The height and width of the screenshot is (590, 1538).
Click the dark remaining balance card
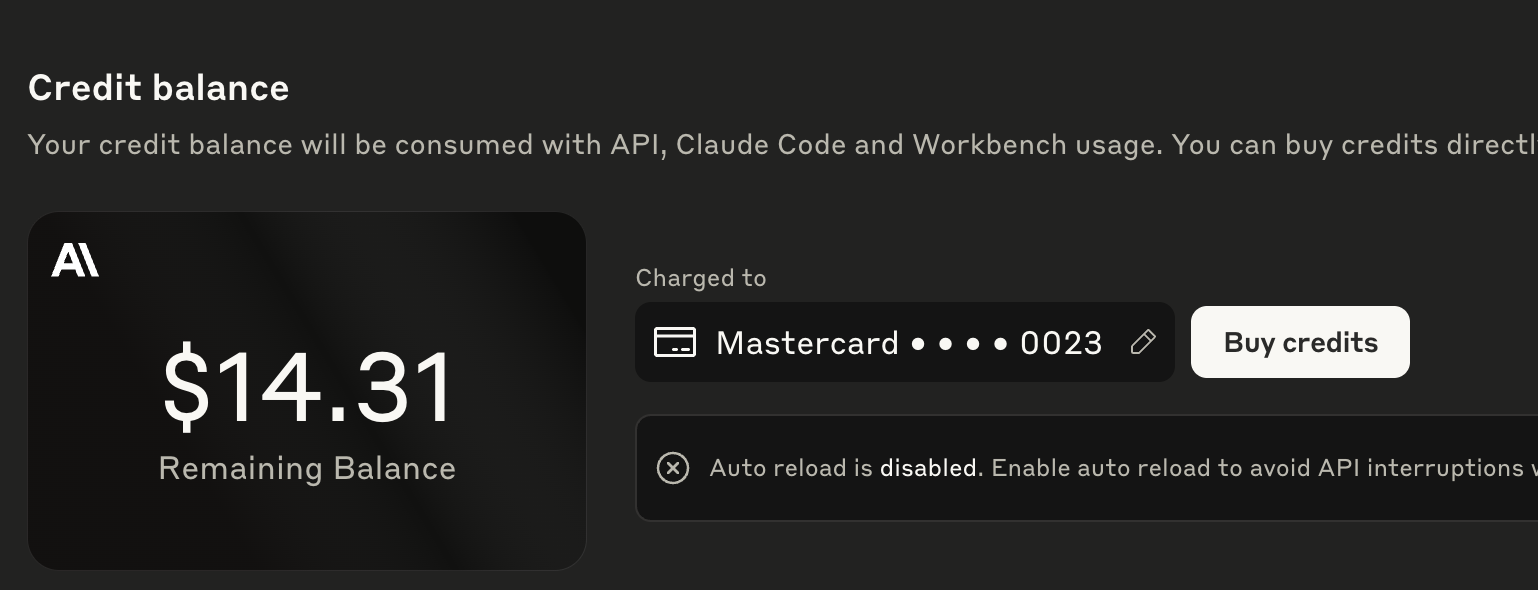(x=307, y=391)
